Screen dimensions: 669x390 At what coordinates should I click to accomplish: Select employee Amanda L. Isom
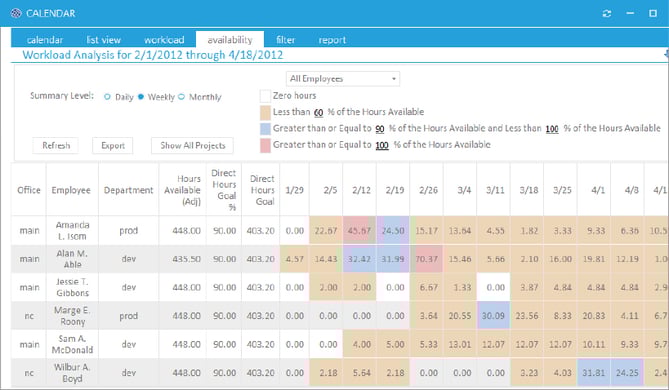click(x=72, y=230)
